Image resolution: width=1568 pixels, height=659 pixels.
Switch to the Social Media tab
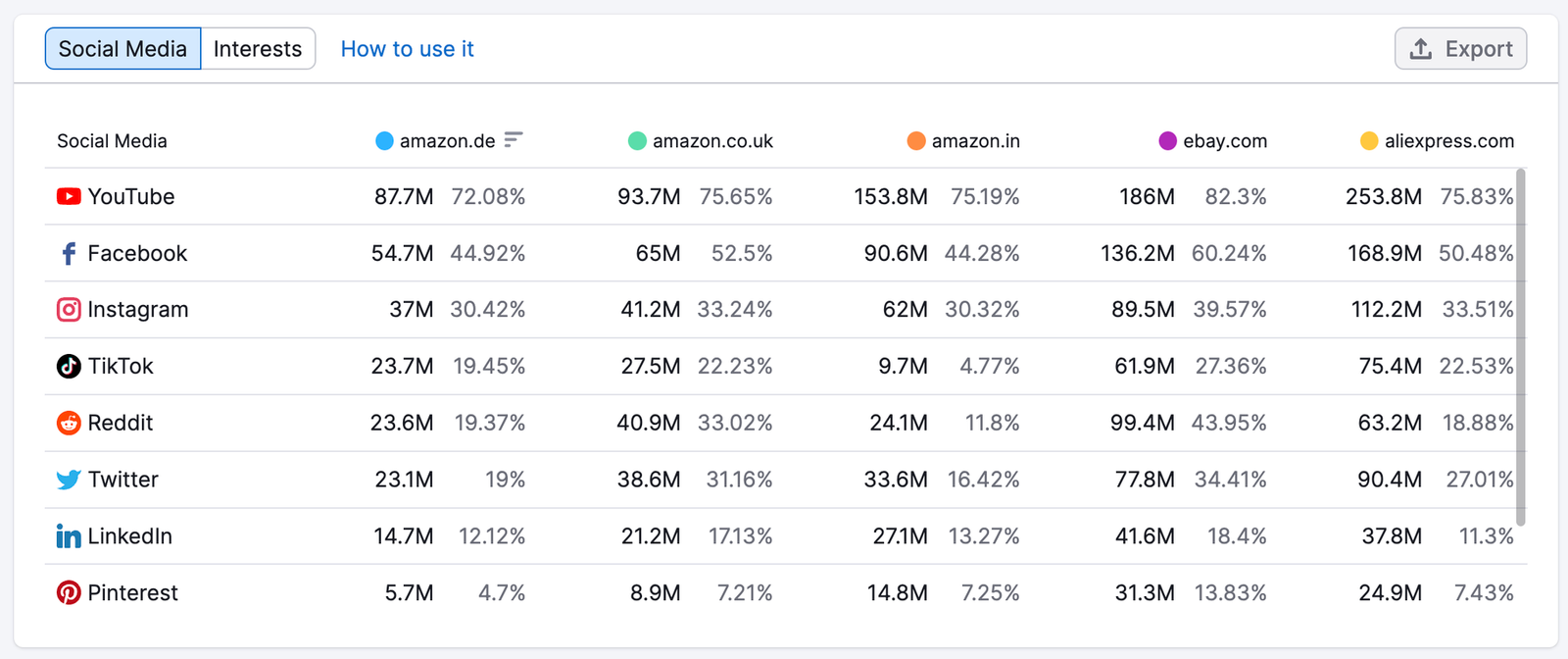pos(122,49)
